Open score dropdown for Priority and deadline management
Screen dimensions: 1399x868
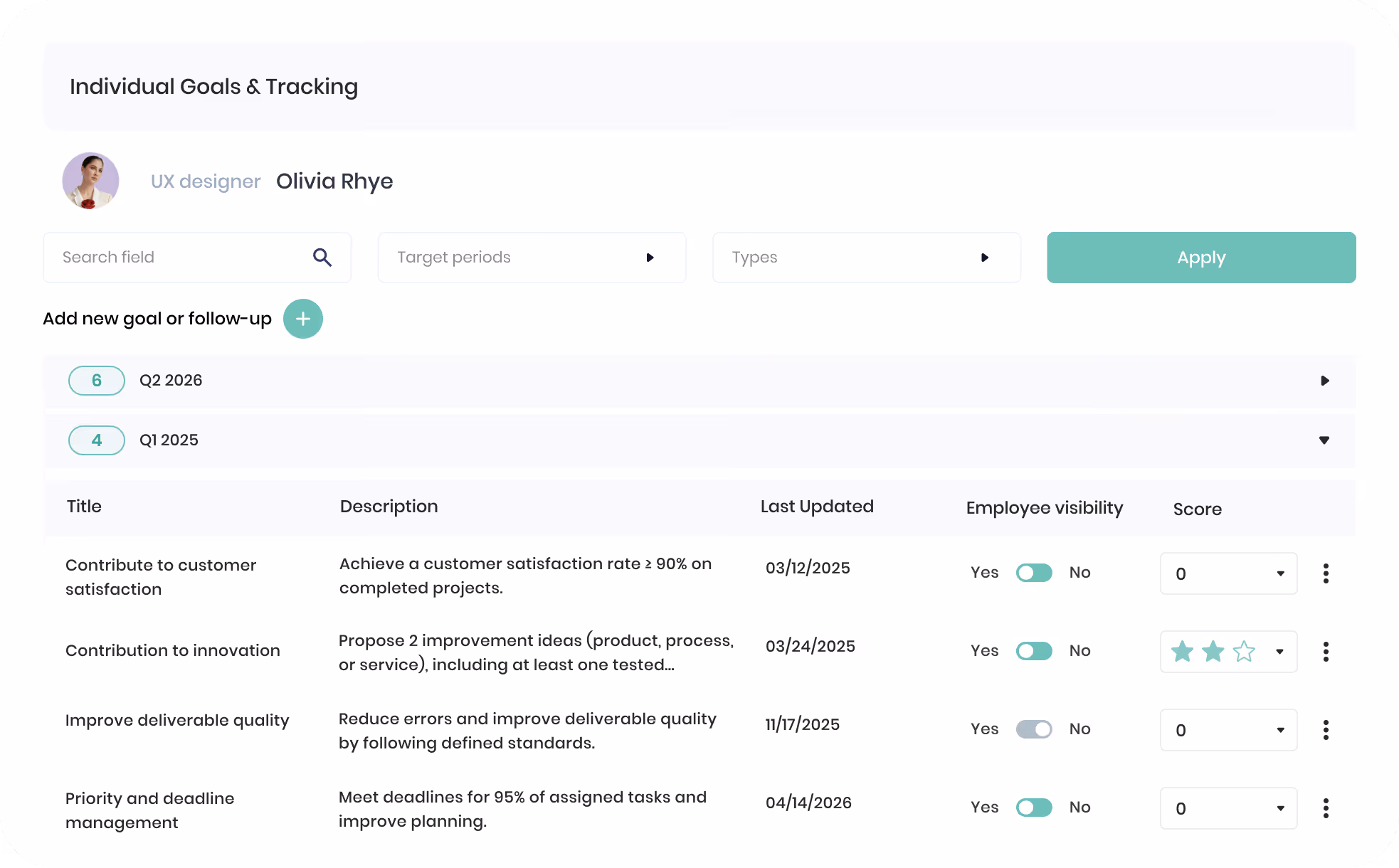(1229, 808)
